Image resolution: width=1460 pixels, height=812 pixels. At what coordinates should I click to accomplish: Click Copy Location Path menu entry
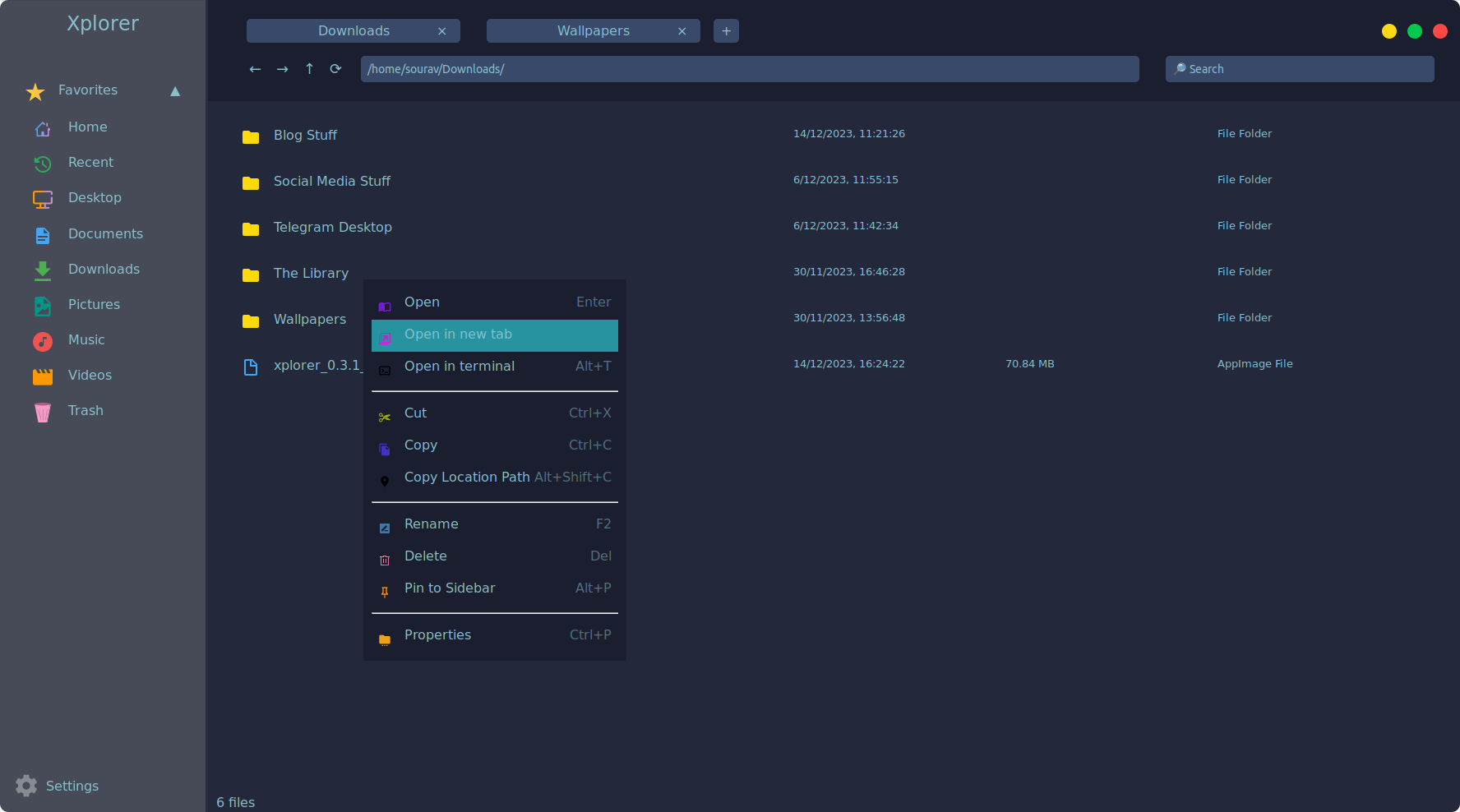[x=467, y=477]
